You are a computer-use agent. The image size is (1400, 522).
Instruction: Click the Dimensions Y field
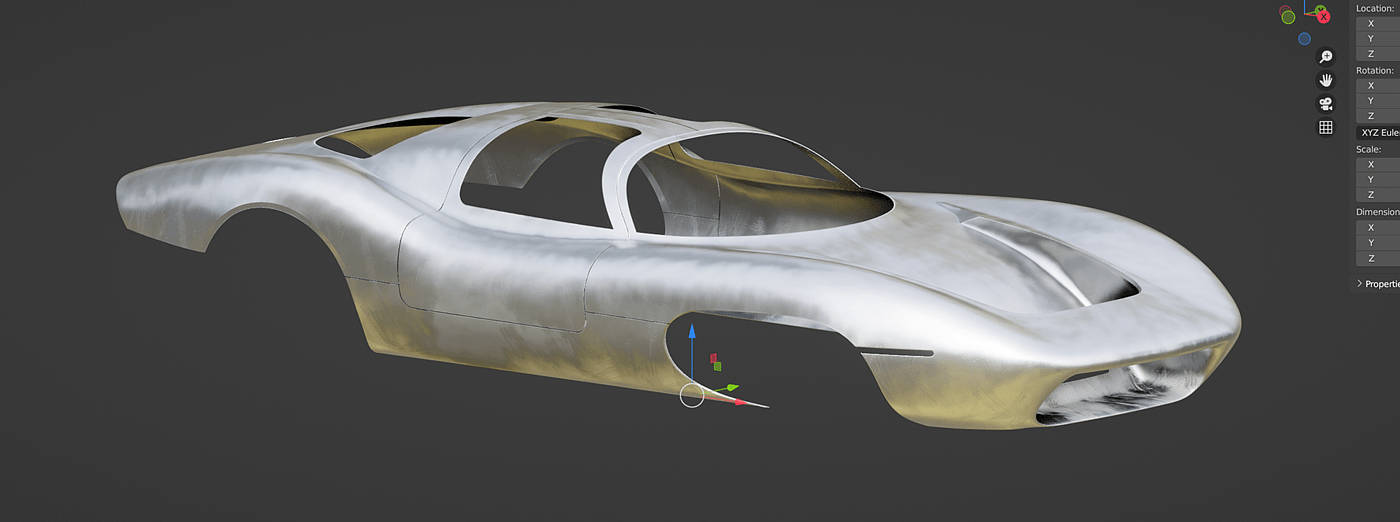(x=1378, y=242)
